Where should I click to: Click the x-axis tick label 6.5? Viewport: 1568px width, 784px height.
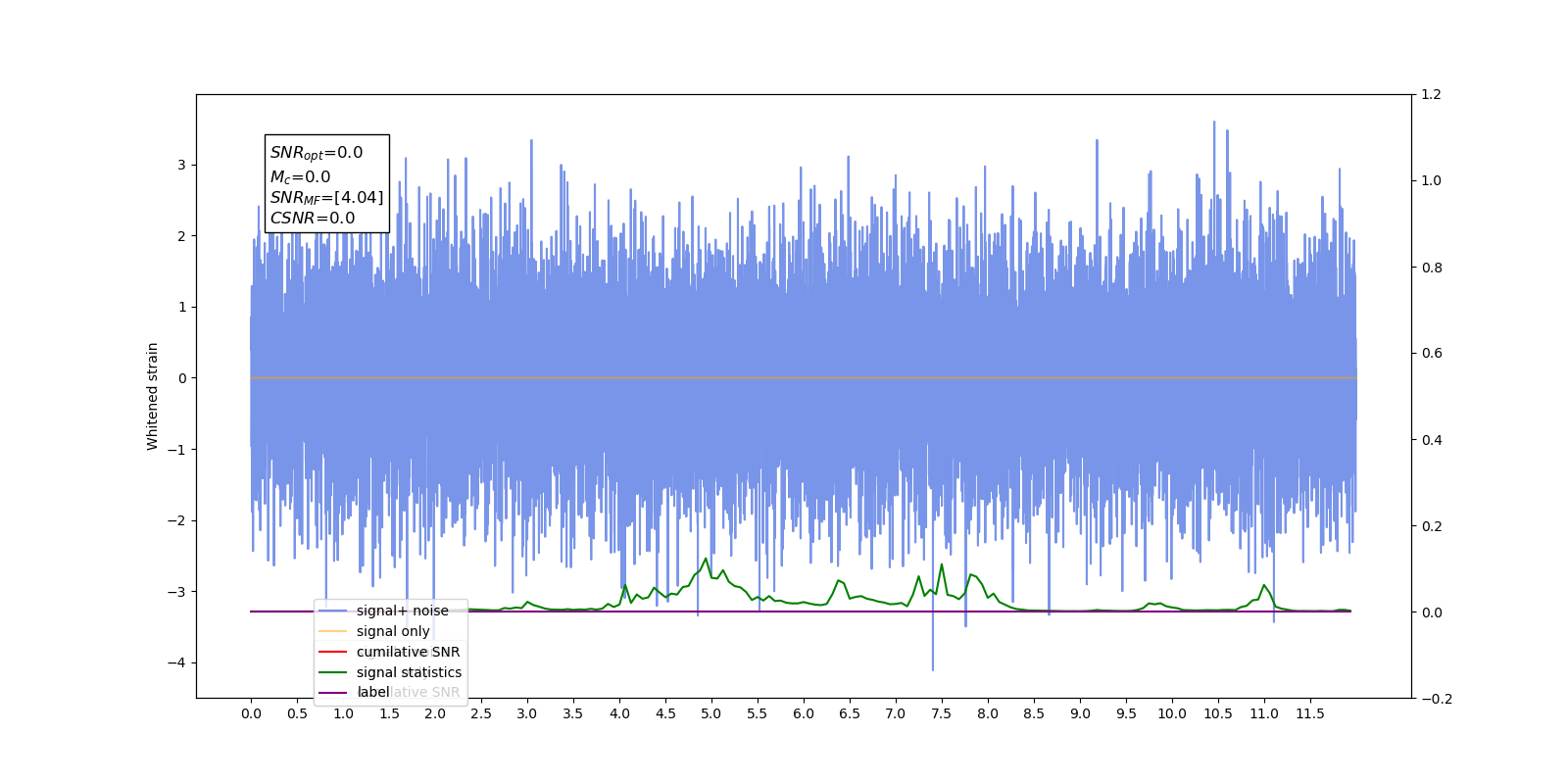click(850, 713)
